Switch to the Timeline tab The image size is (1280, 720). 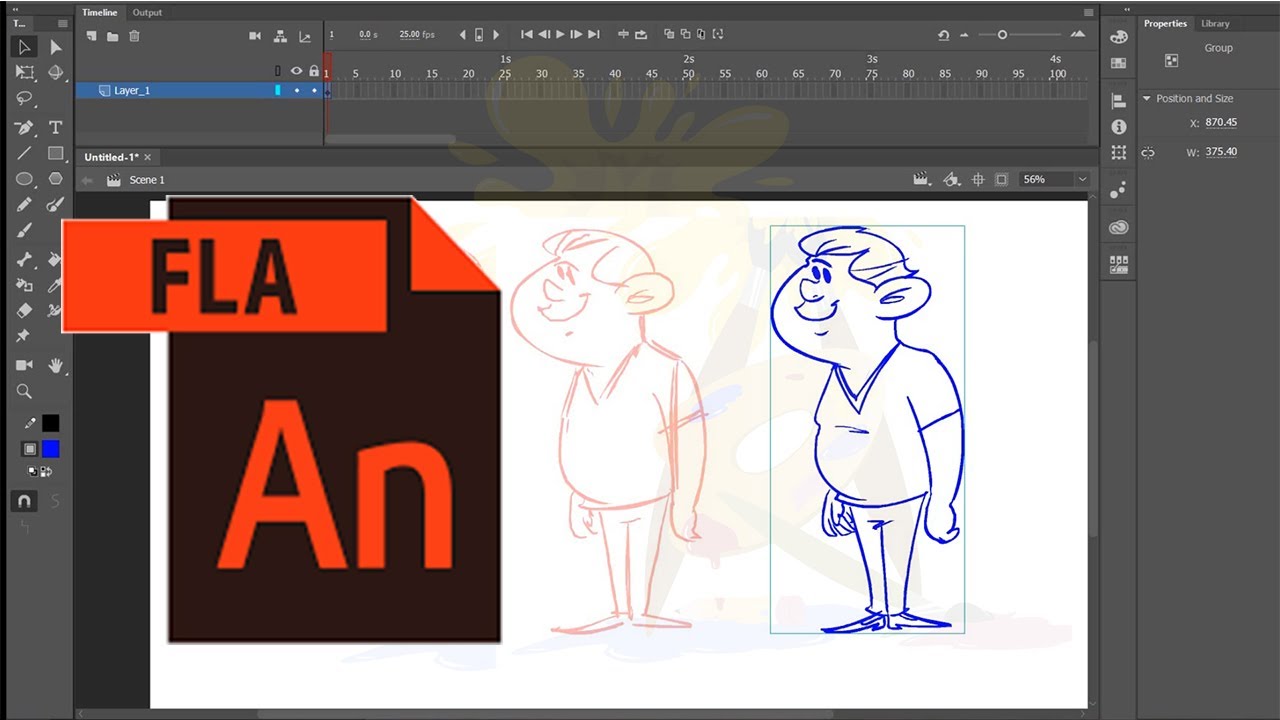point(99,13)
